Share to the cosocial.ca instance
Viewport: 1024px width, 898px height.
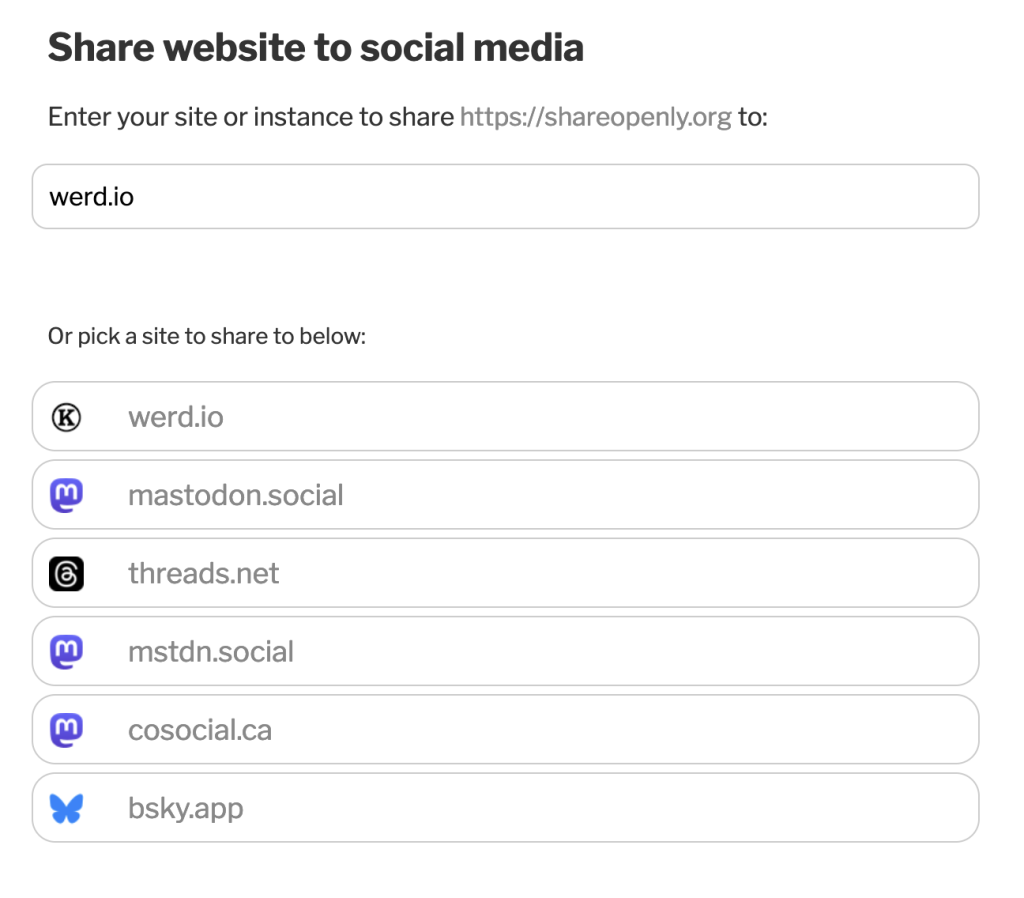[x=505, y=730]
